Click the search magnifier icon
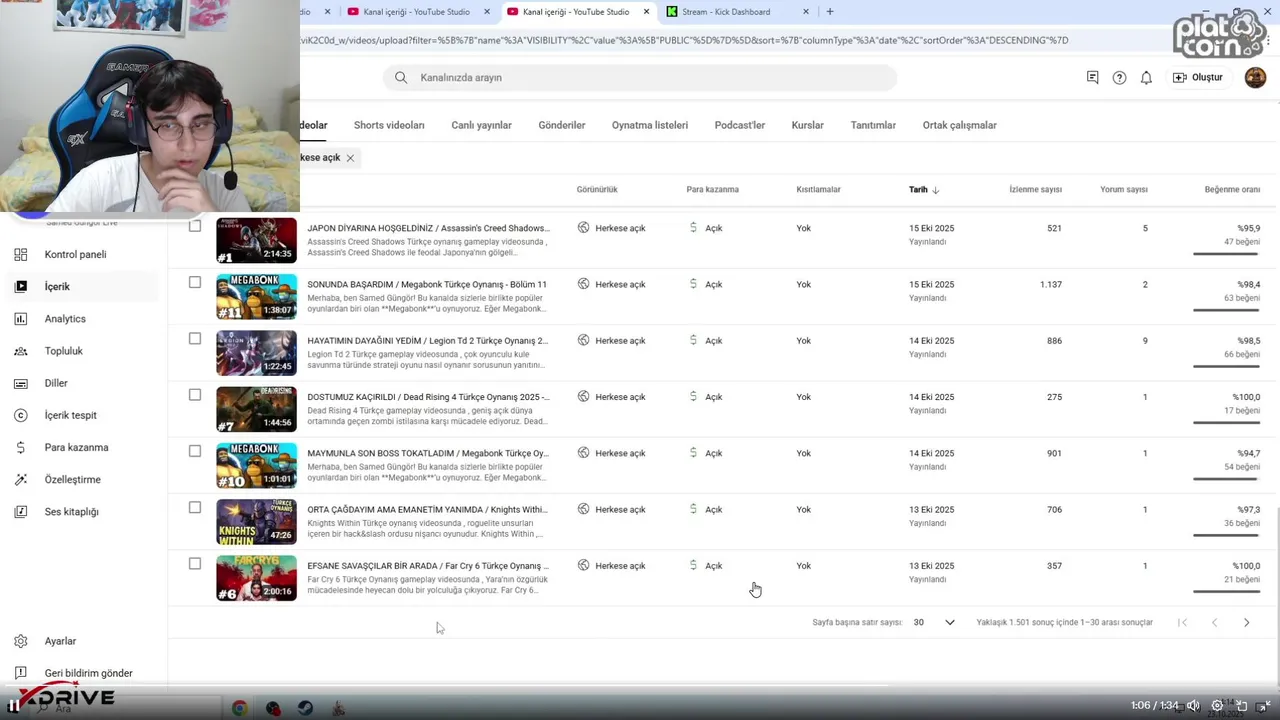 tap(401, 77)
